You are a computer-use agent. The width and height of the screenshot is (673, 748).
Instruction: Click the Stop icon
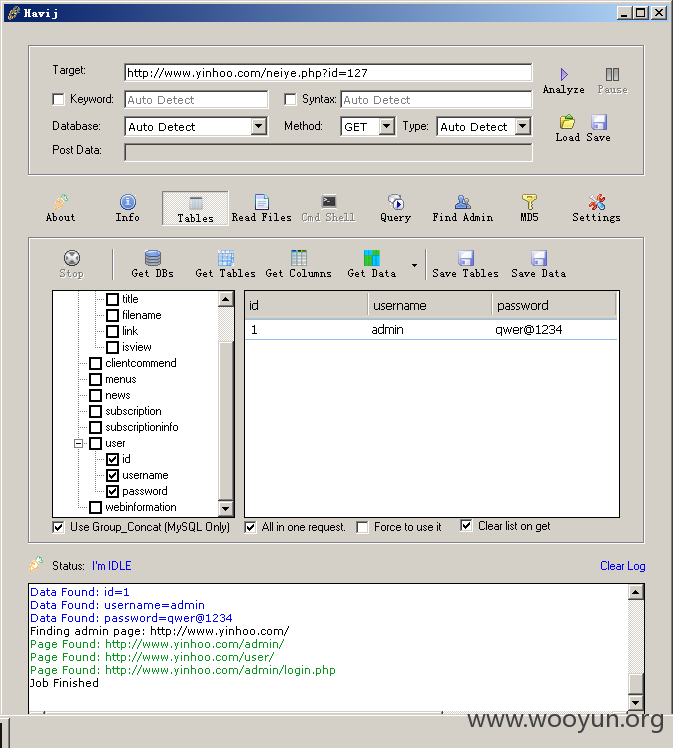click(72, 258)
